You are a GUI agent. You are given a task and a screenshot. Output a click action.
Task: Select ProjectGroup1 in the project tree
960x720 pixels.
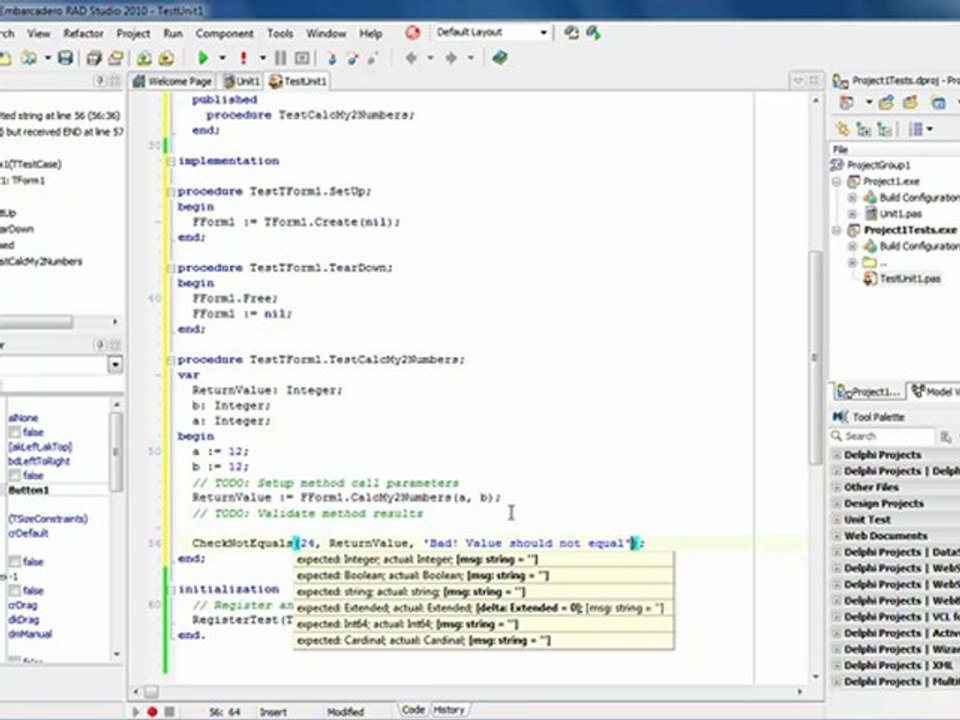[878, 165]
